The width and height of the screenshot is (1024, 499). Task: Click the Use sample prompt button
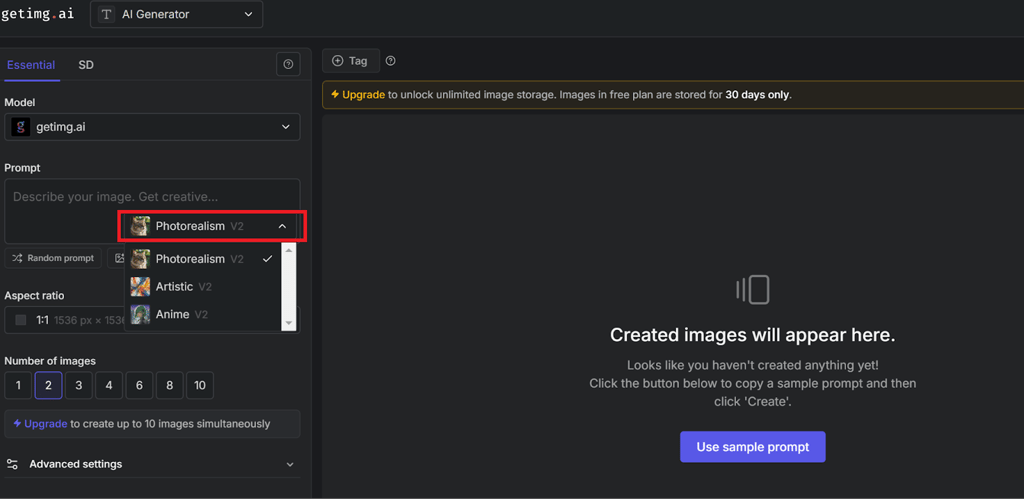(752, 447)
